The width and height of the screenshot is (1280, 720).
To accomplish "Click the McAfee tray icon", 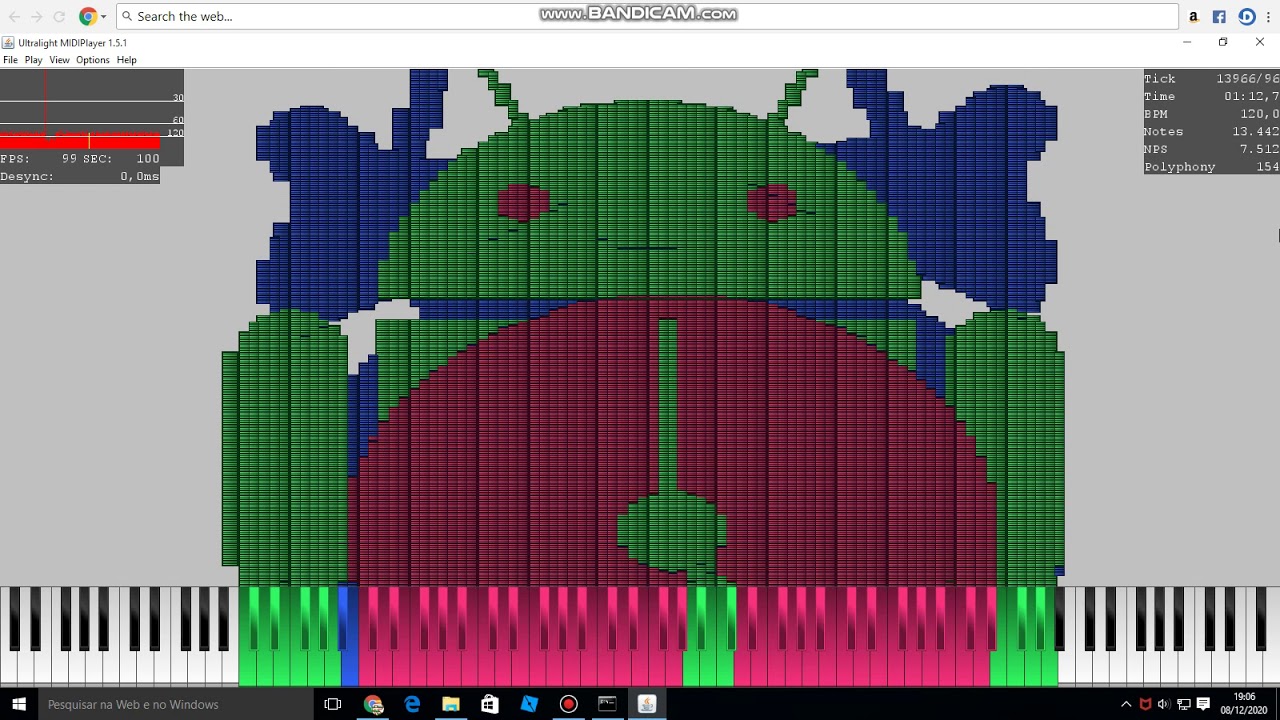I will pyautogui.click(x=1146, y=704).
